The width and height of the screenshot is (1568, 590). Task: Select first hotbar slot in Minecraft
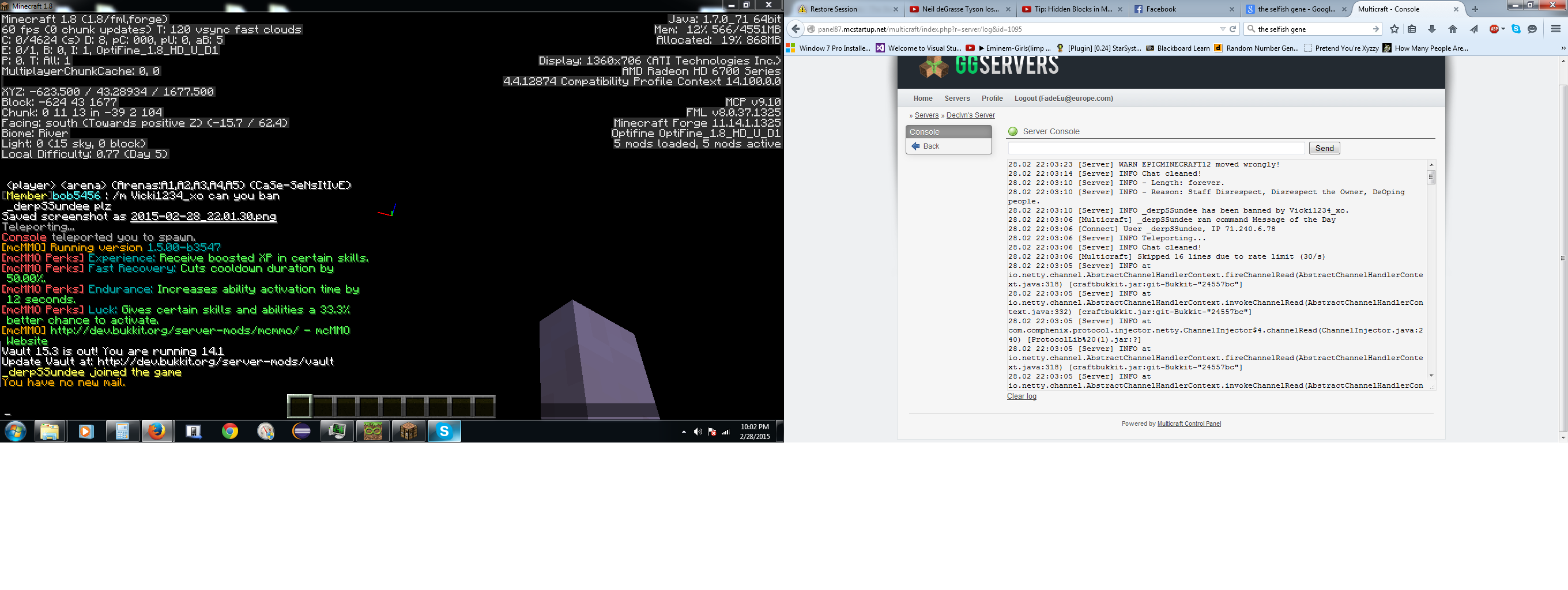(300, 406)
